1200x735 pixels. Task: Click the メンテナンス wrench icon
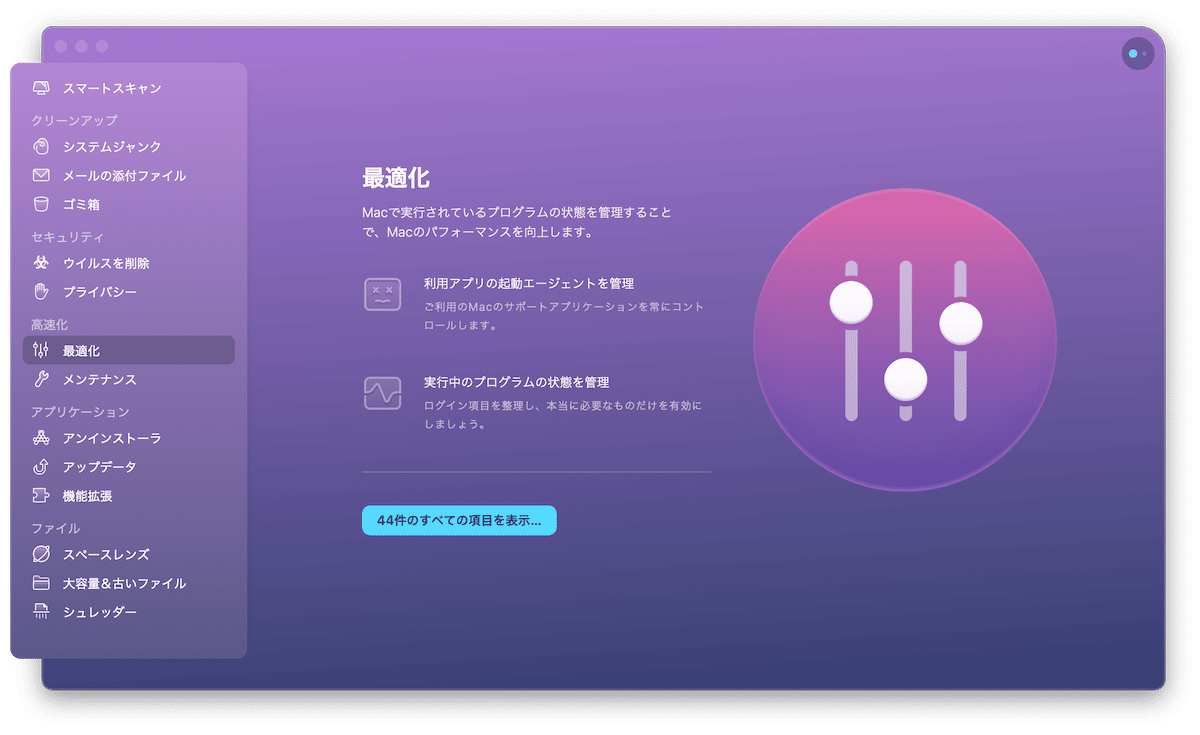click(x=41, y=379)
